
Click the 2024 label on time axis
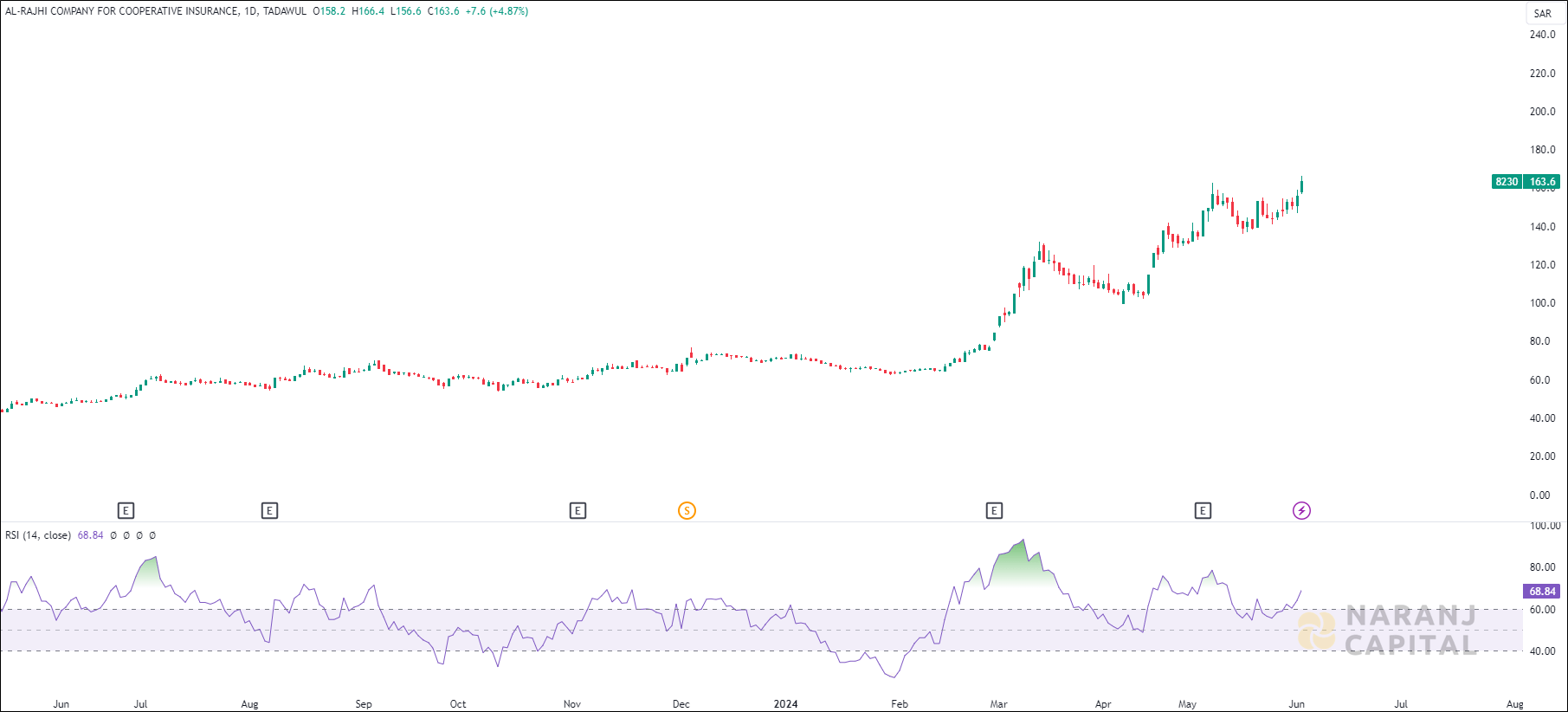(x=786, y=704)
